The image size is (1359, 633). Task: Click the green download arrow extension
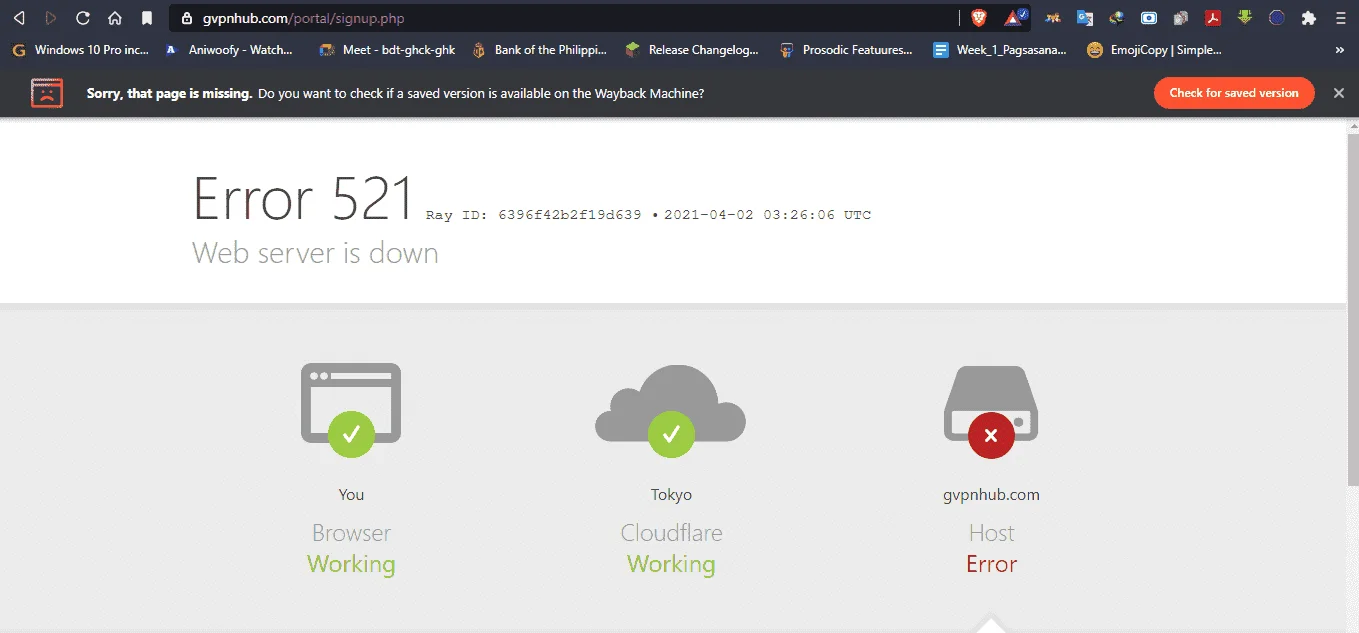(x=1245, y=18)
